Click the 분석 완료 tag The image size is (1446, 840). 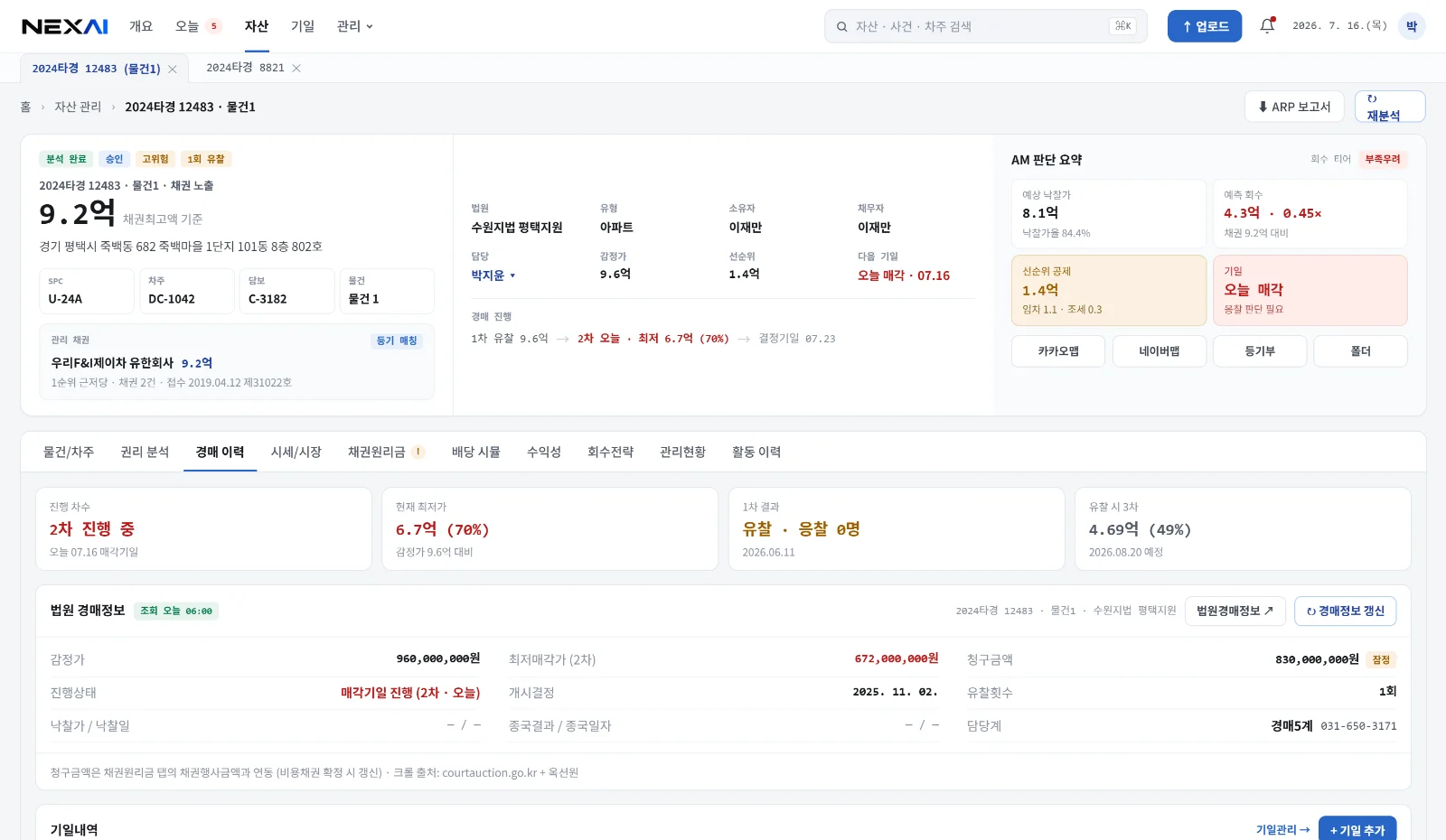[66, 159]
